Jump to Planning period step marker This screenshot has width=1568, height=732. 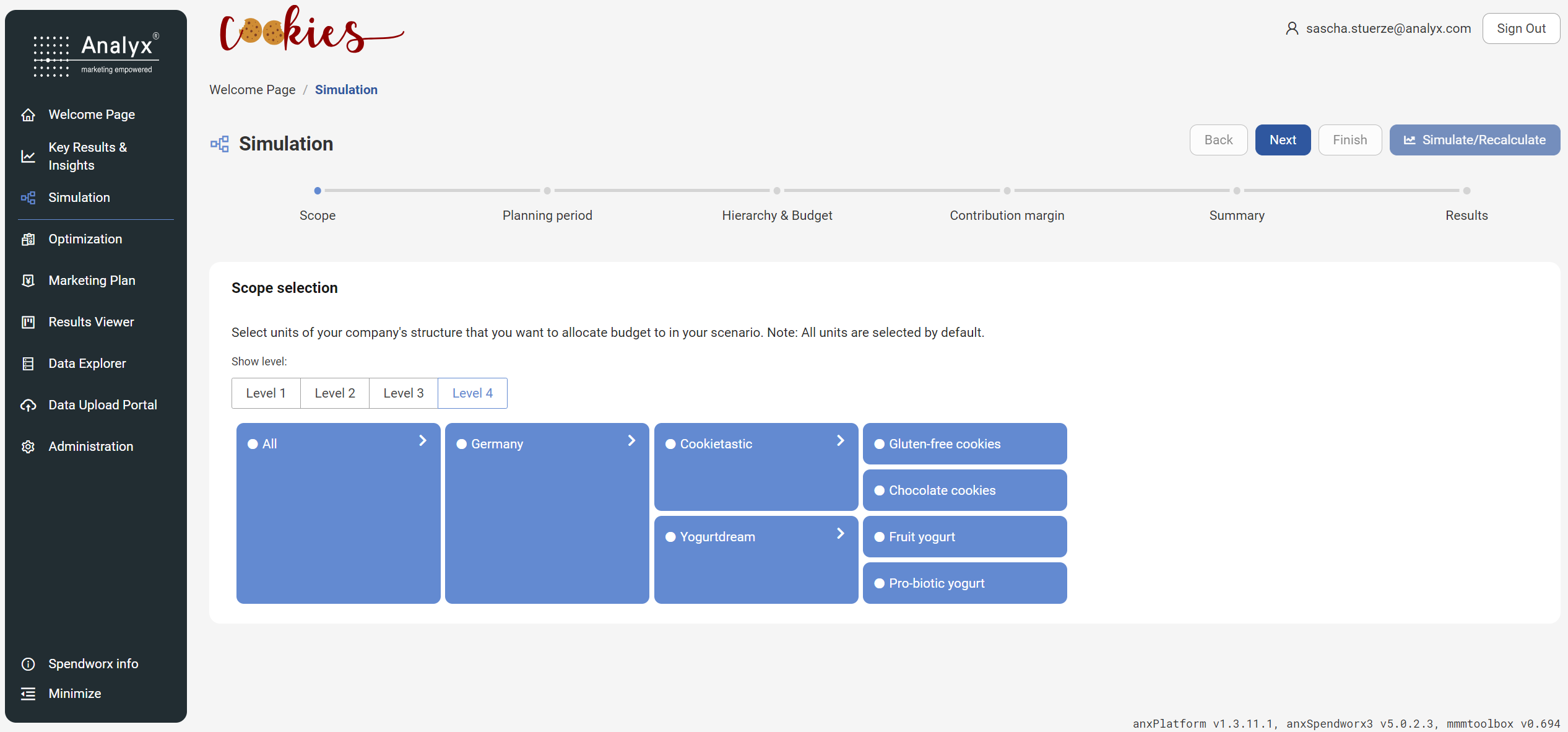[x=547, y=191]
